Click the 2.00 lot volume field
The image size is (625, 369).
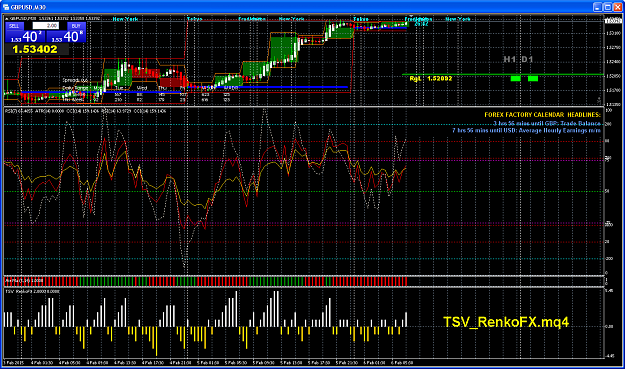(46, 26)
